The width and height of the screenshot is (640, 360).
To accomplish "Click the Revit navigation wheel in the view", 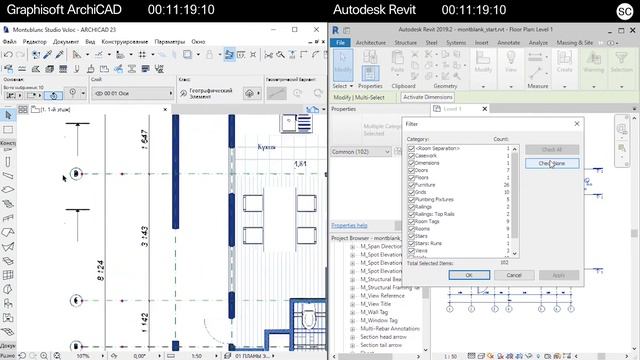I will click(622, 130).
